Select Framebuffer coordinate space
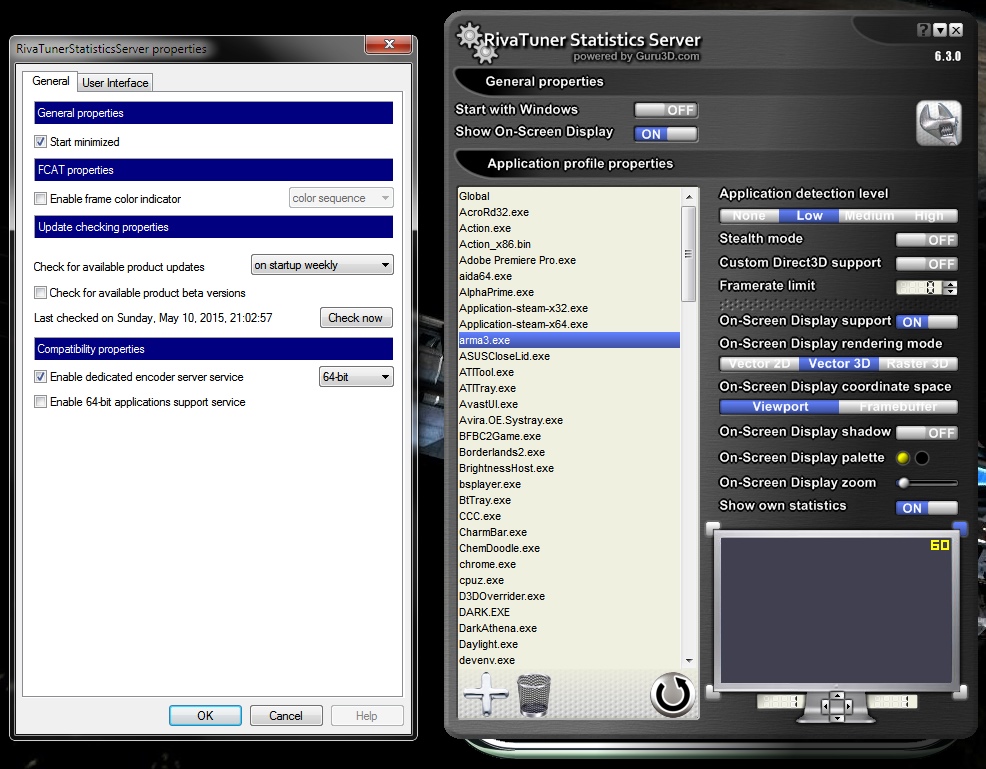Screen dimensions: 986x769 tap(898, 407)
